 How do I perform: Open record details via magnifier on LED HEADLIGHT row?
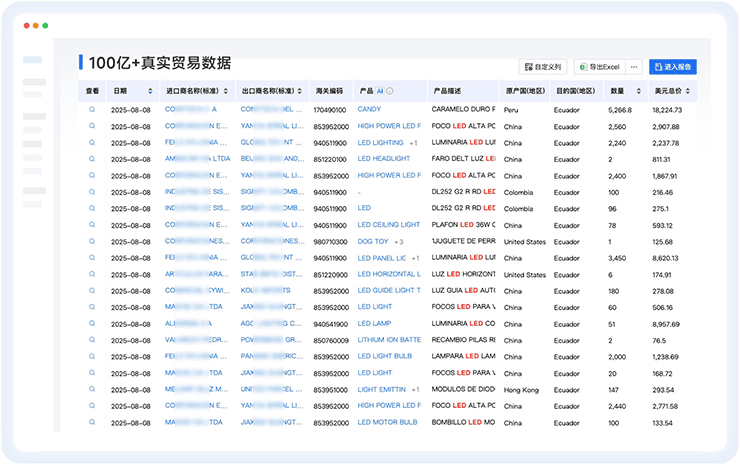coord(92,159)
